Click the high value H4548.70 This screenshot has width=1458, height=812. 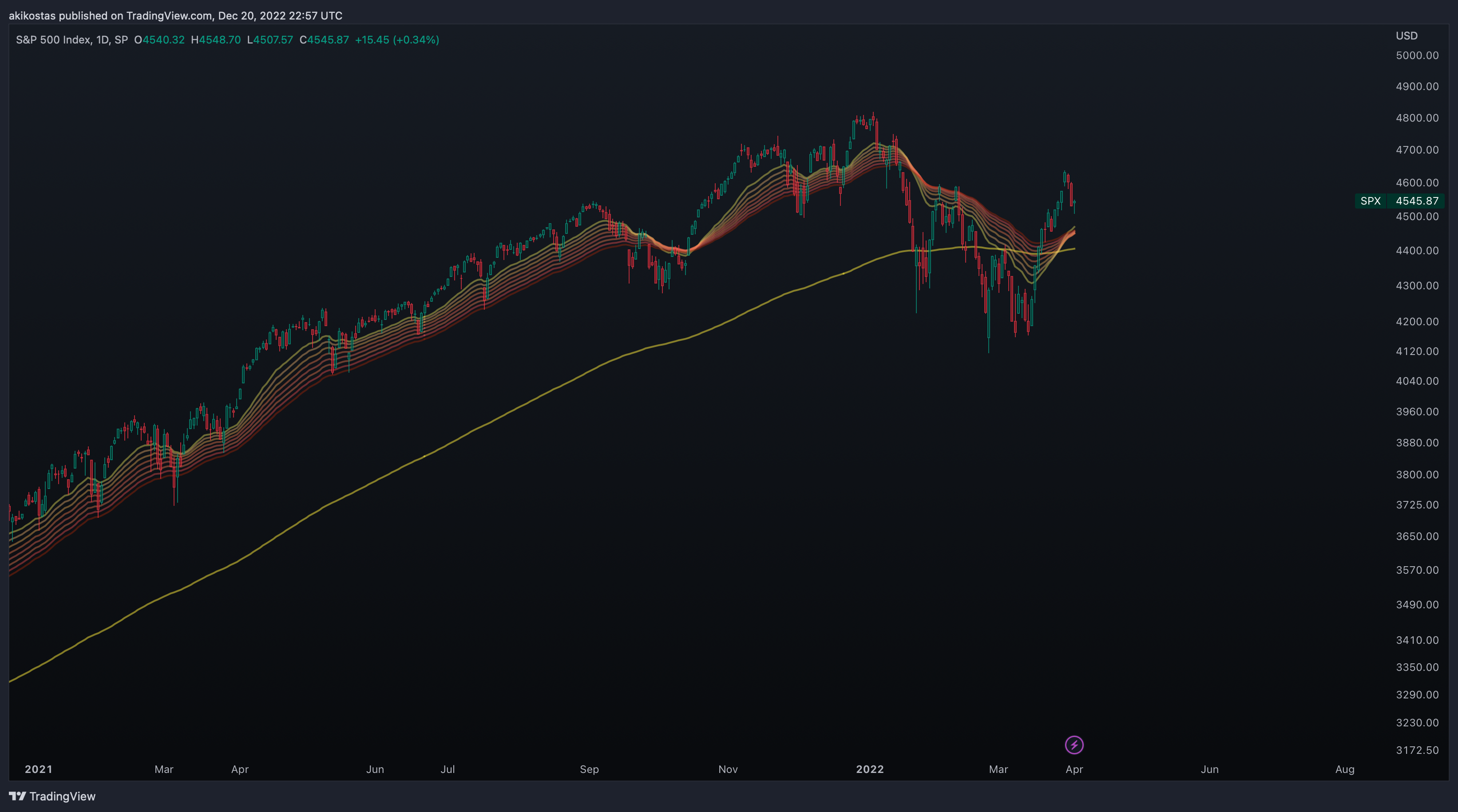[x=216, y=39]
